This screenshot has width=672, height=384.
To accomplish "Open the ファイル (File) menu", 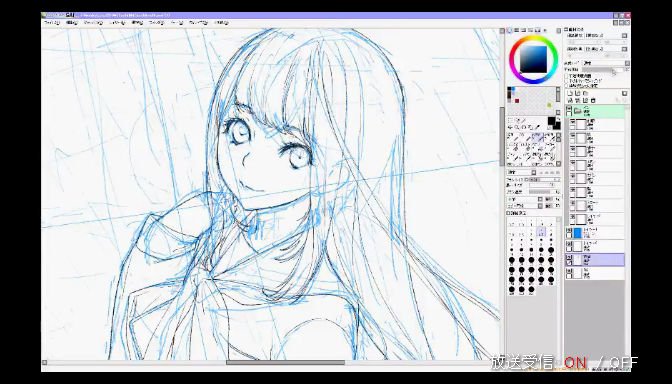I will pos(52,22).
